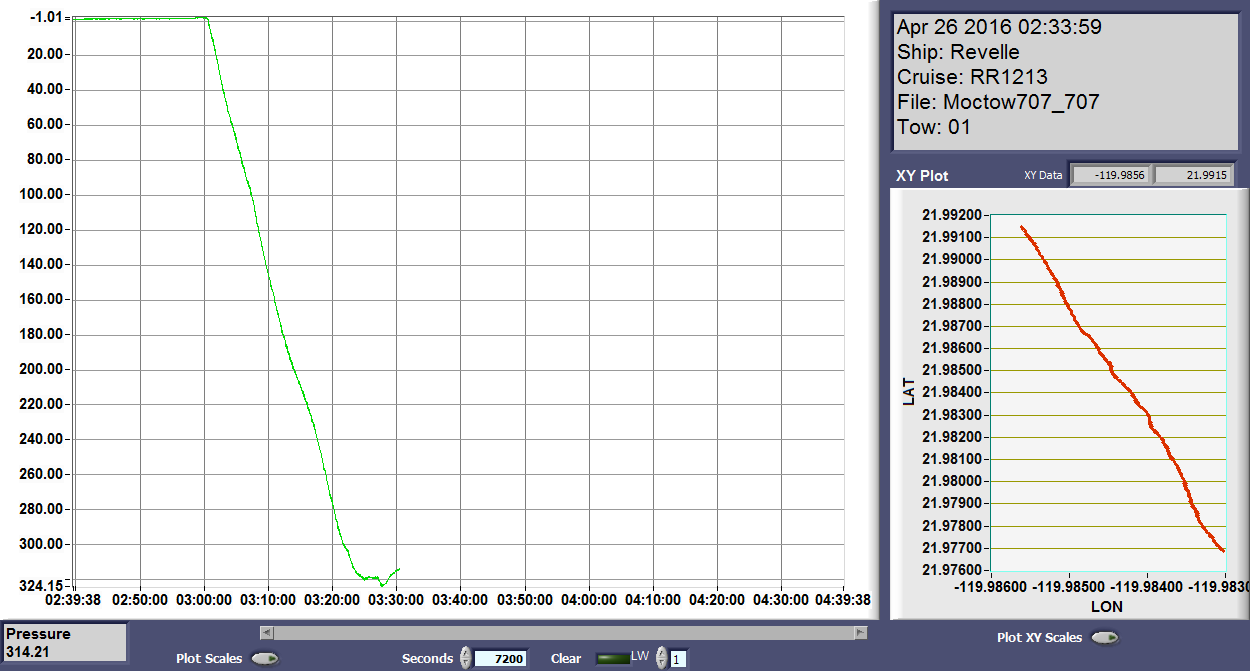
Task: Click the 'XY Plot' label
Action: [x=922, y=175]
